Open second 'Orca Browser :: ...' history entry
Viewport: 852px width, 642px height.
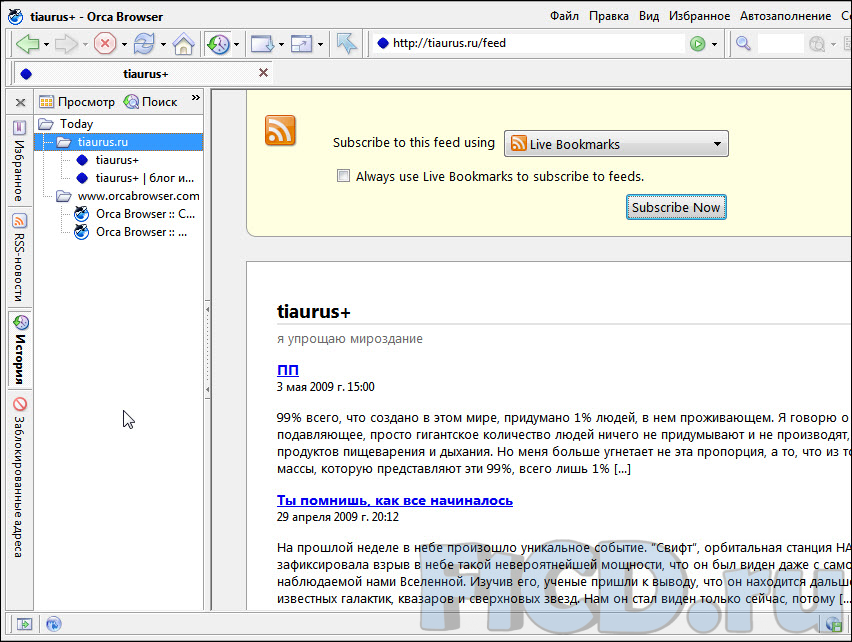click(x=130, y=231)
